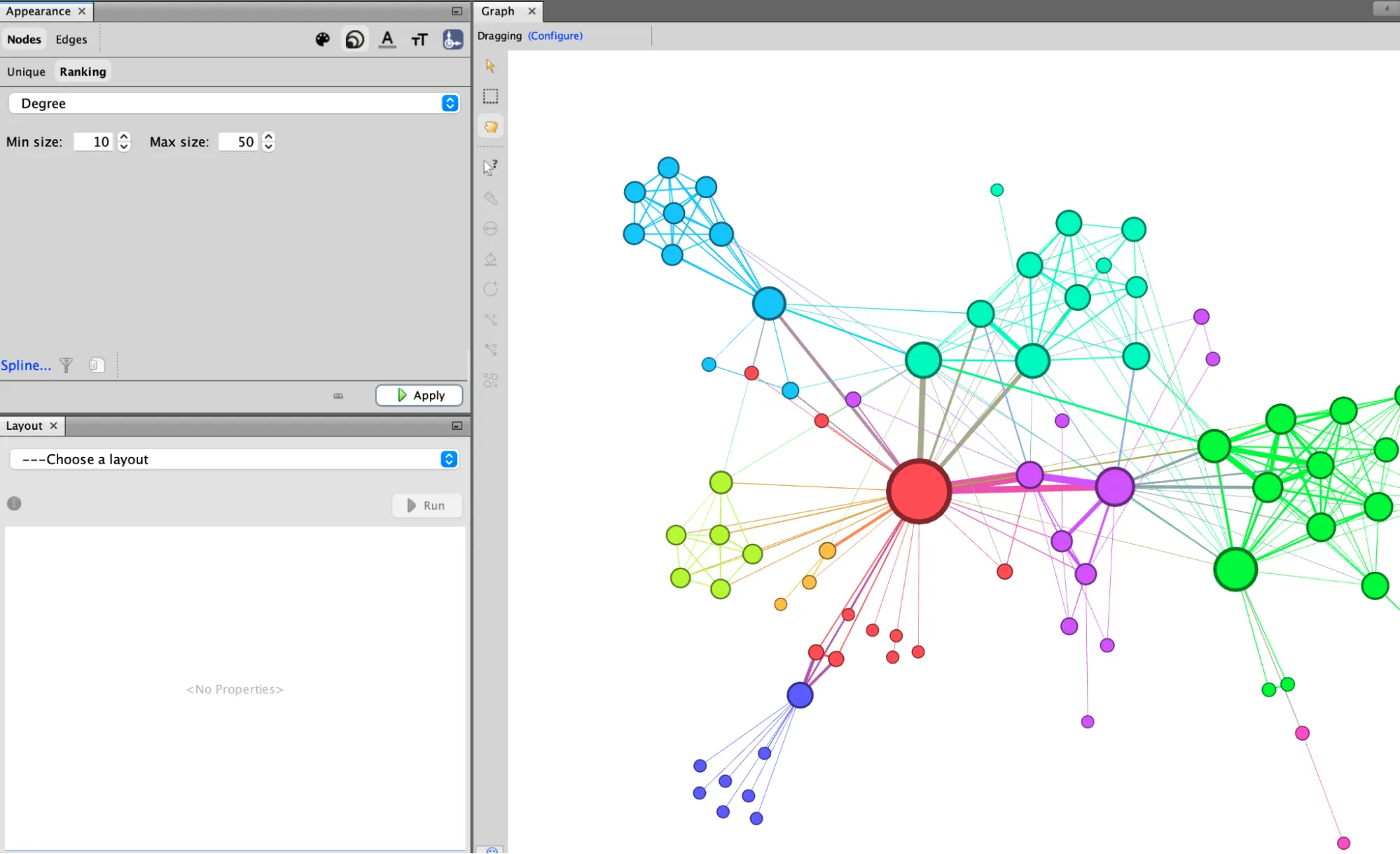Minimize the Layout panel

[x=457, y=426]
